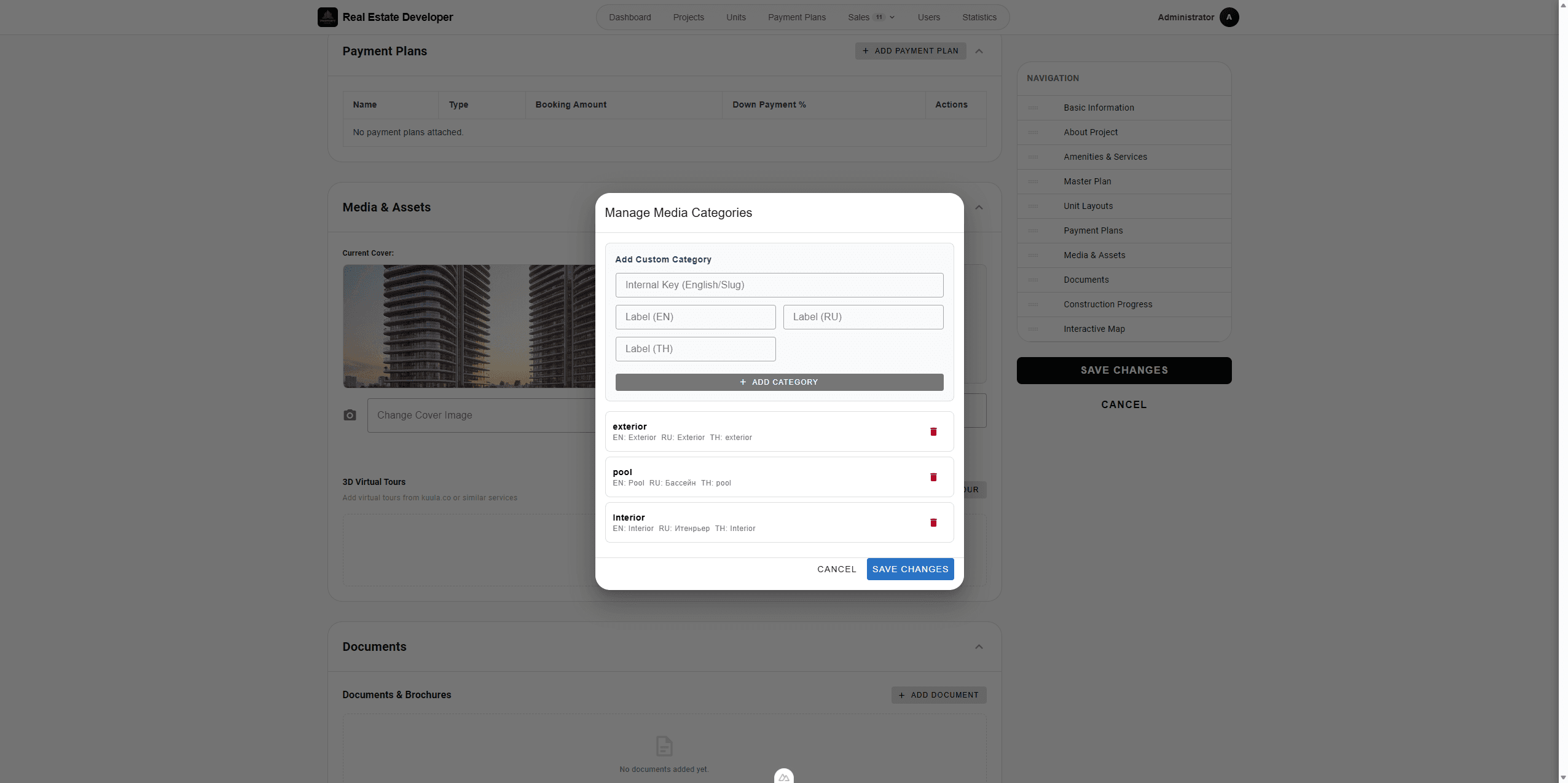
Task: Open the Dashboard tab
Action: (630, 17)
